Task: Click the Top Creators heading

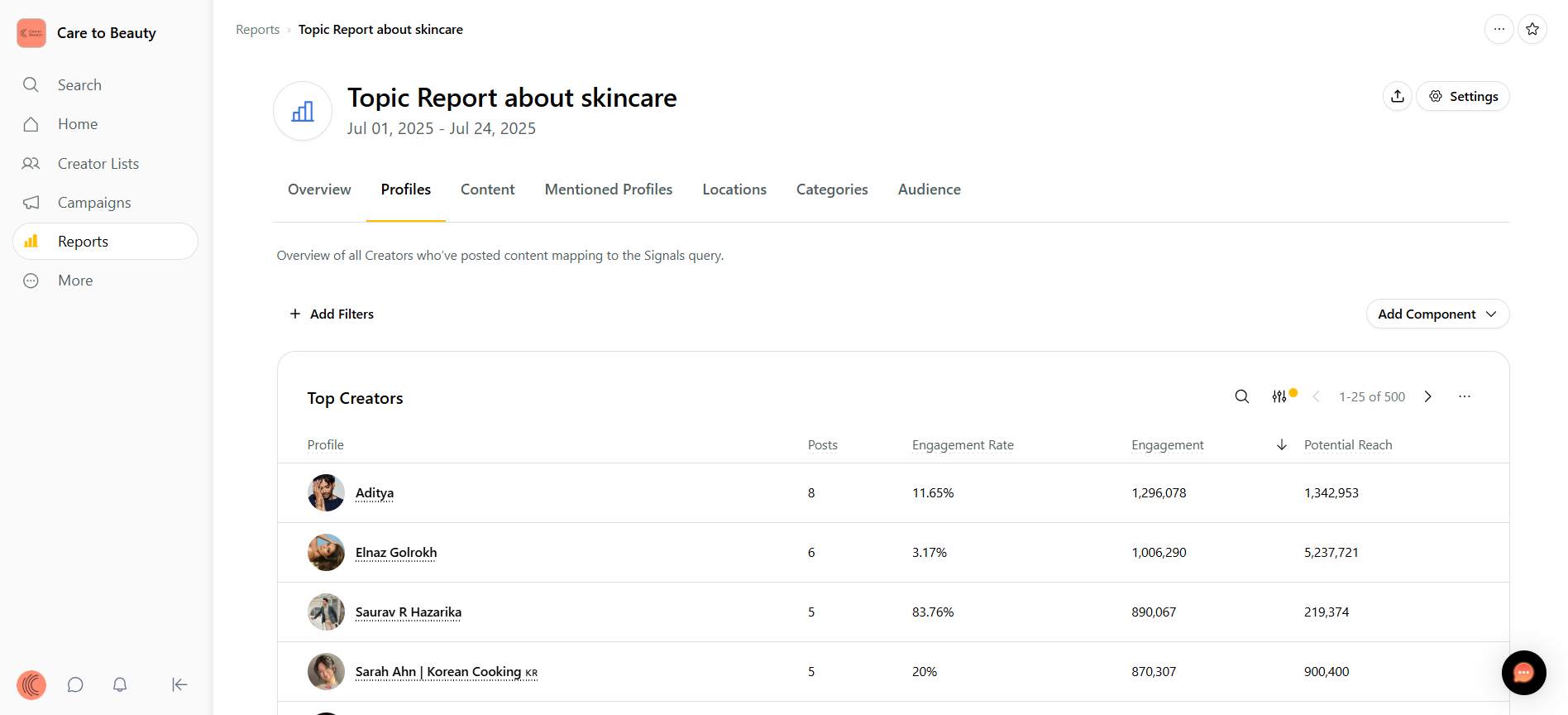Action: click(356, 398)
